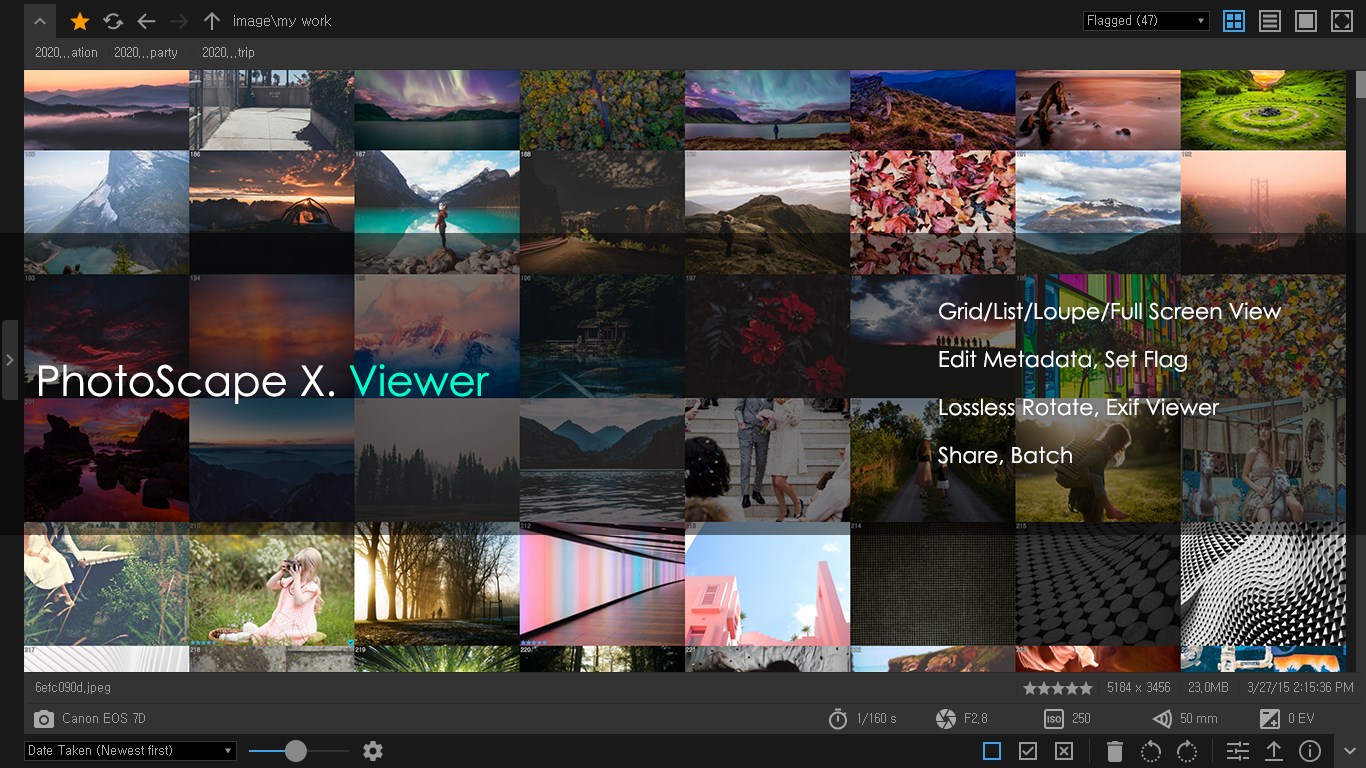Image resolution: width=1366 pixels, height=768 pixels.
Task: Select the red flowers thumbnail
Action: (767, 336)
